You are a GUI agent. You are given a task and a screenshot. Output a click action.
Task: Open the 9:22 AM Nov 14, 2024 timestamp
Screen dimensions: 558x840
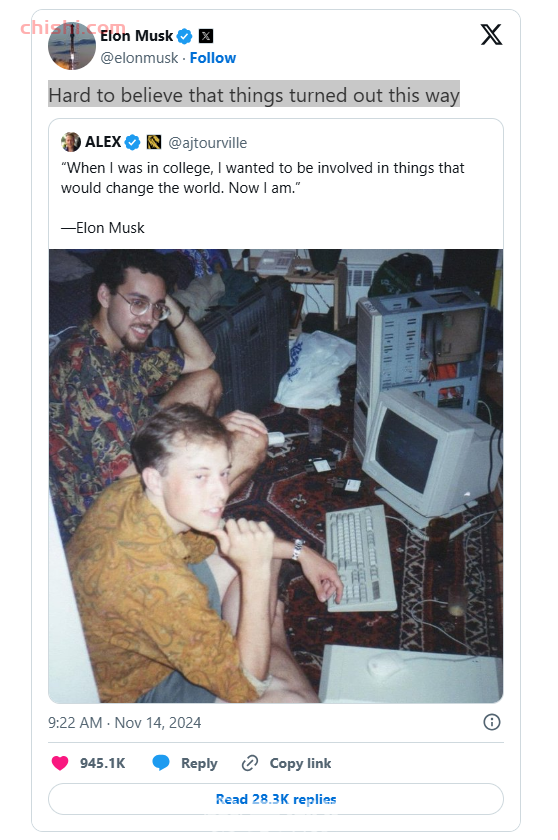[x=125, y=723]
